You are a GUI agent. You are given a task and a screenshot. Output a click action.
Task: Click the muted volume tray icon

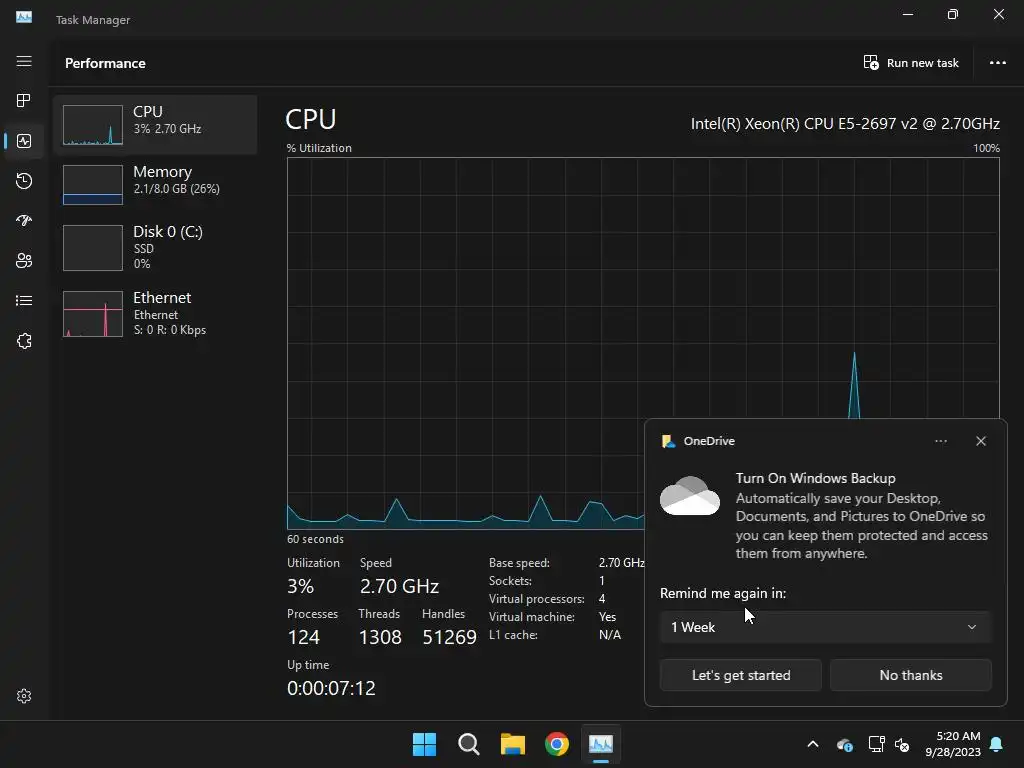[903, 744]
